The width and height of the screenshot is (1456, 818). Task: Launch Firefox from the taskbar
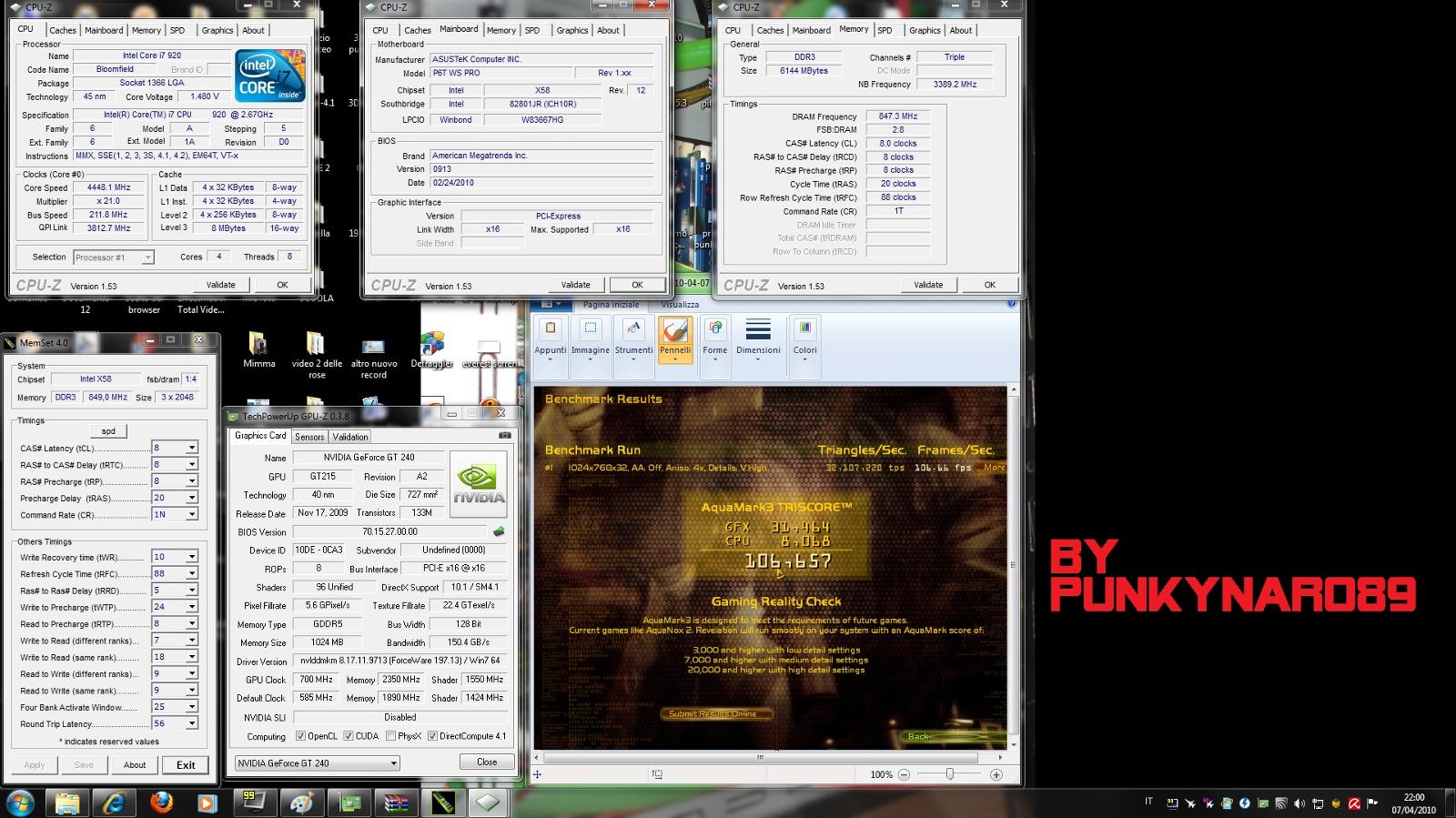(162, 803)
